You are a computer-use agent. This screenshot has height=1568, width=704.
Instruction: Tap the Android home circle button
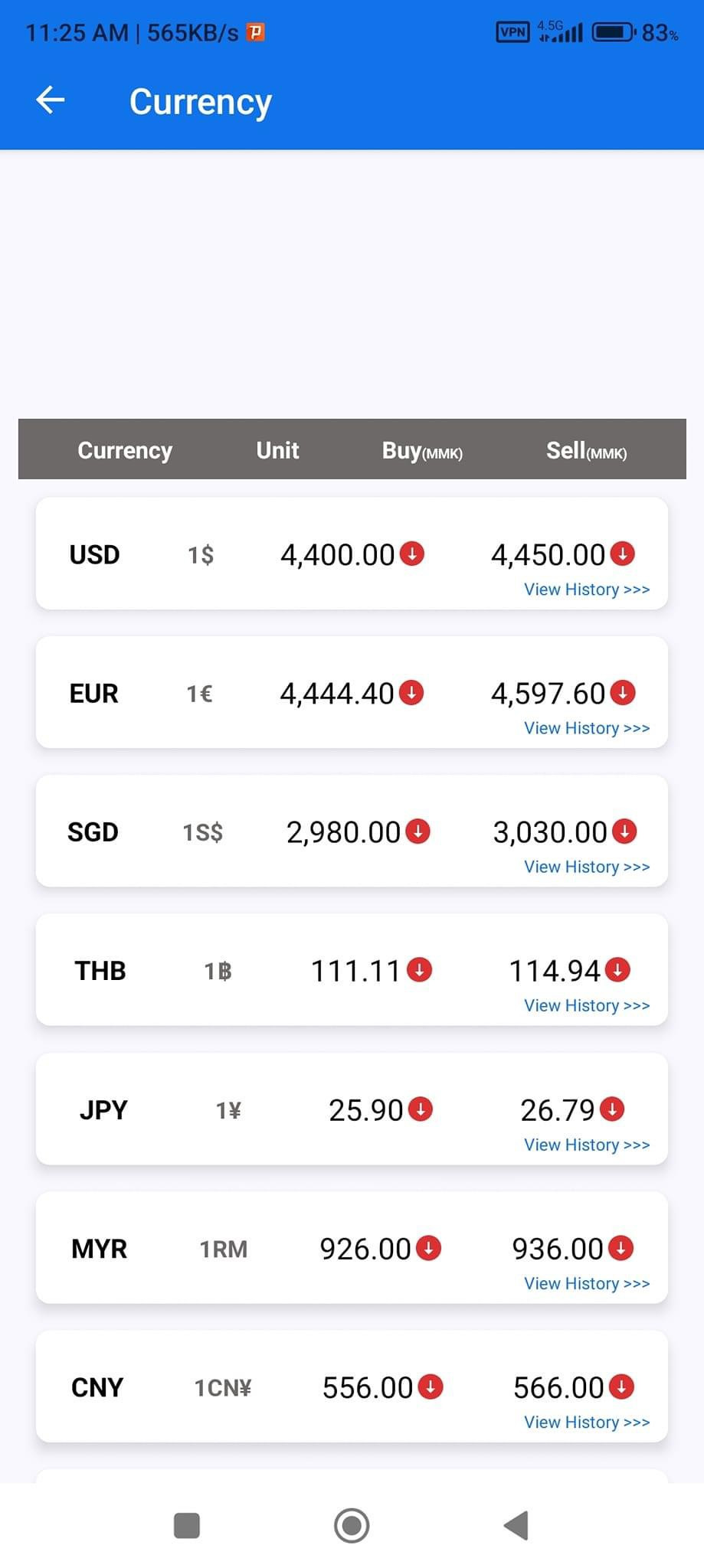pyautogui.click(x=352, y=1525)
